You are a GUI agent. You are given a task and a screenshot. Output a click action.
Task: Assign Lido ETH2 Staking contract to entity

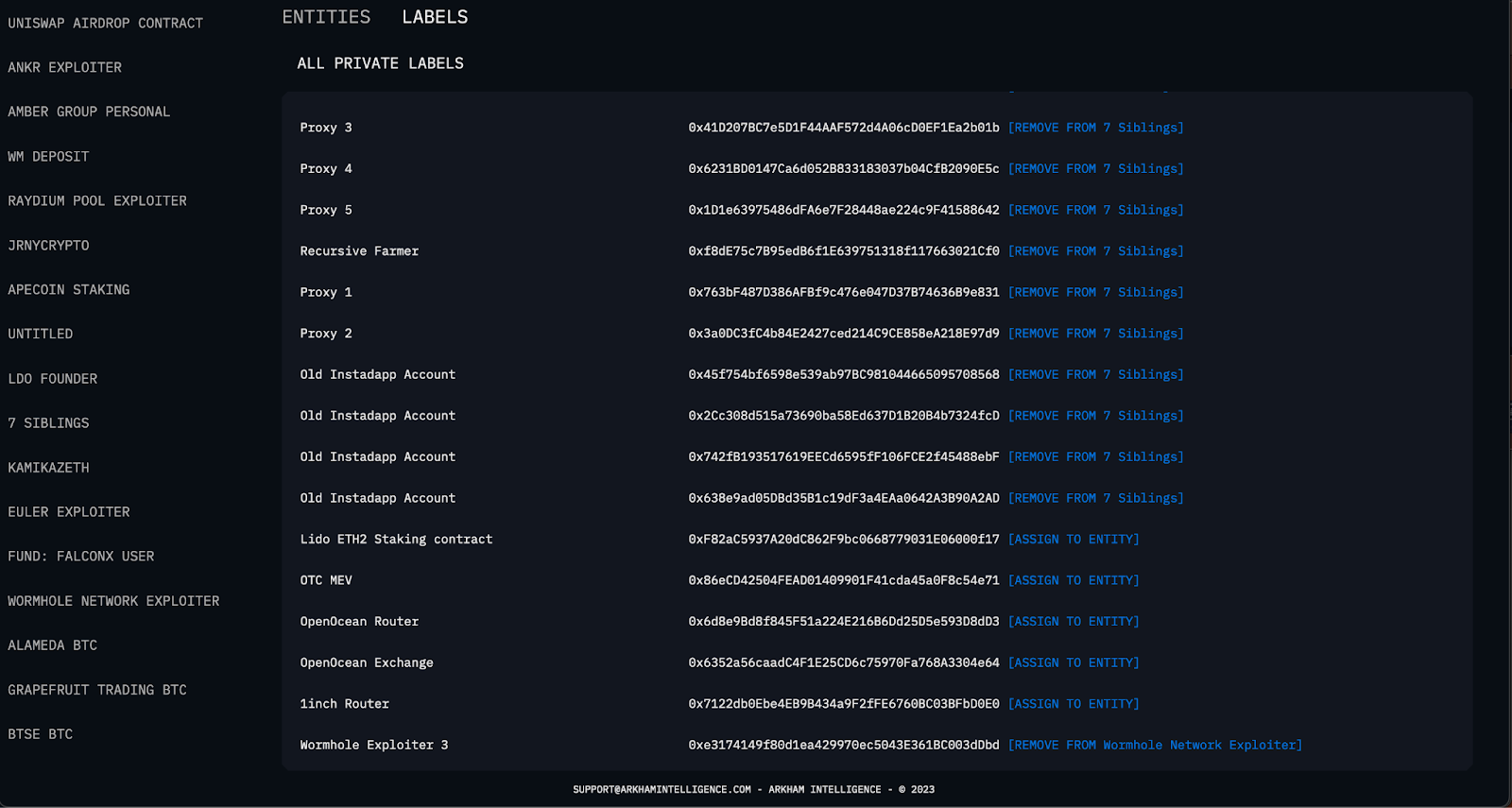(x=1074, y=539)
